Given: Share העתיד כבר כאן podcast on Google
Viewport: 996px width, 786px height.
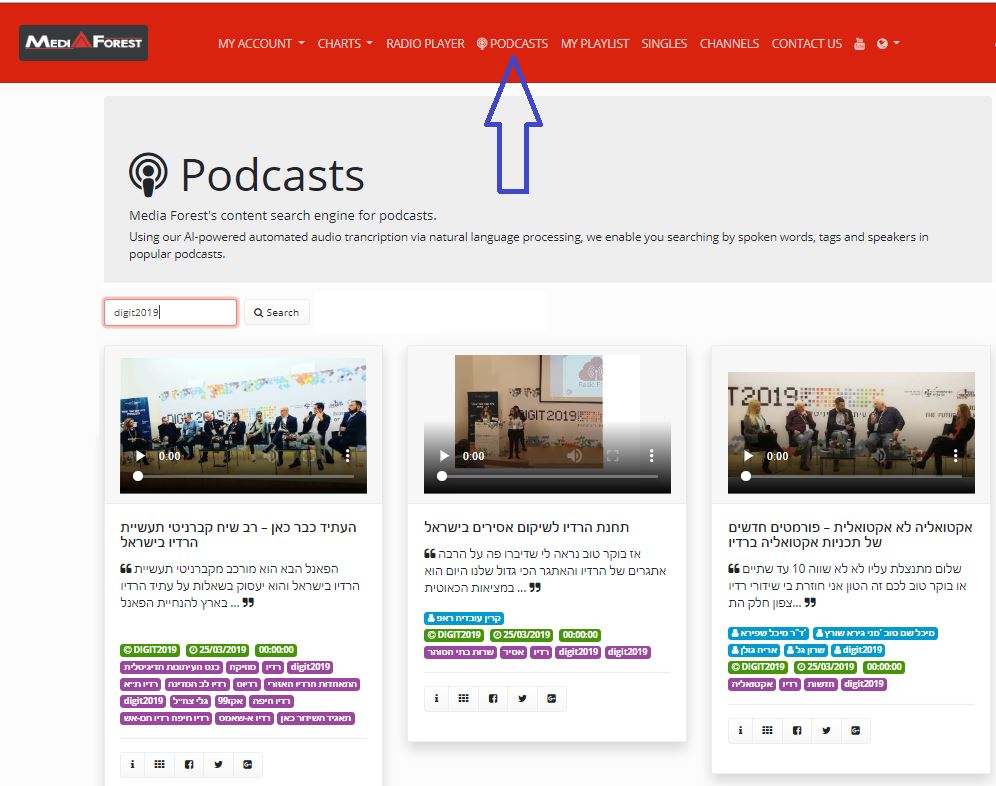Looking at the screenshot, I should 247,764.
